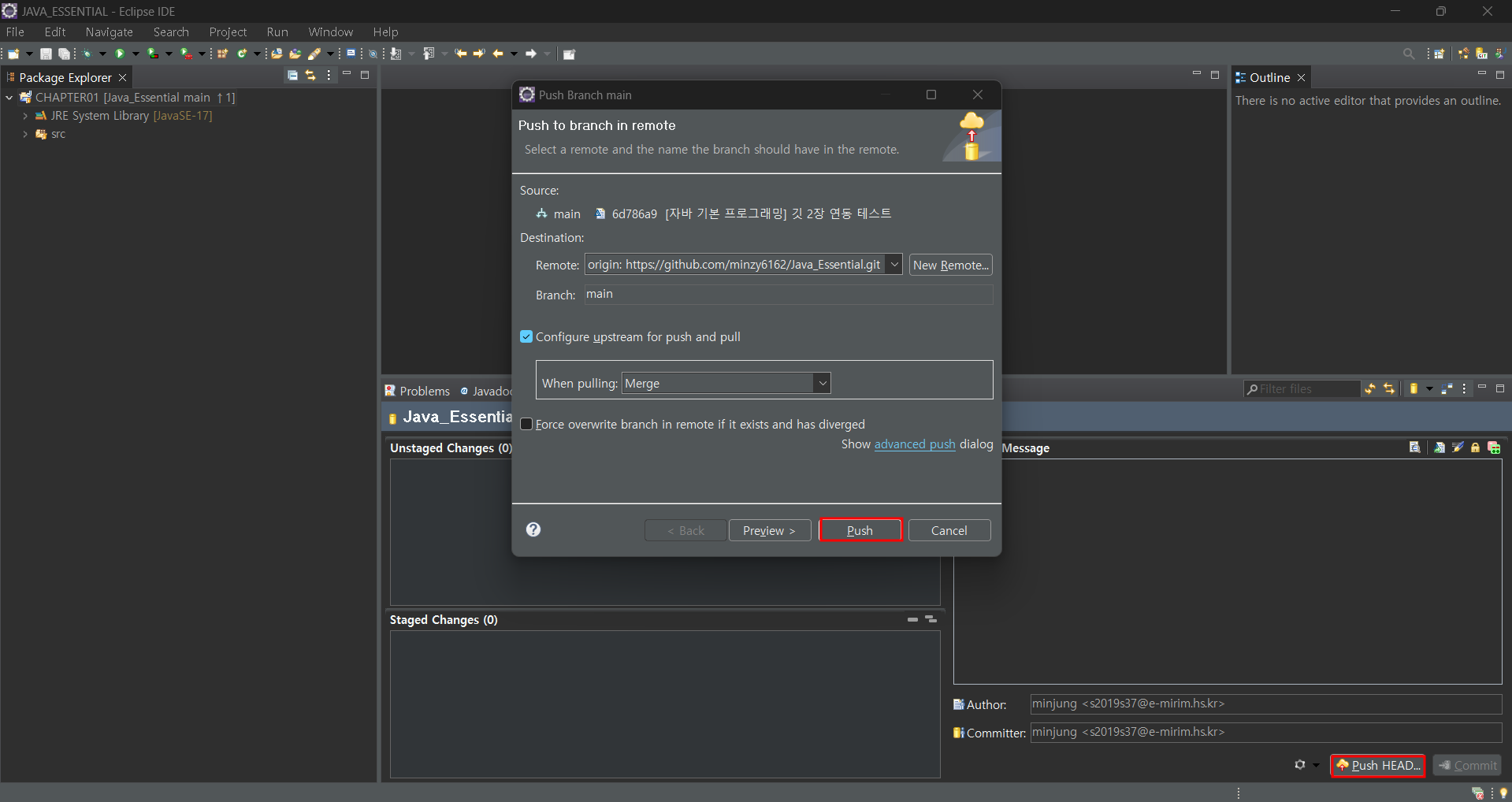The image size is (1512, 802).
Task: Click the Search flashlight toolbar icon
Action: pos(314,54)
